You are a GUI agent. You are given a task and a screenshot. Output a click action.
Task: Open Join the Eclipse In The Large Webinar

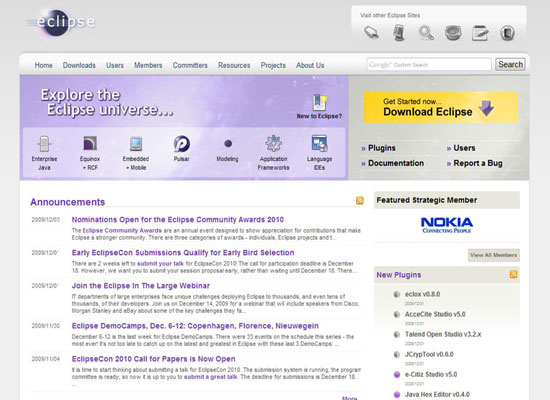click(141, 286)
